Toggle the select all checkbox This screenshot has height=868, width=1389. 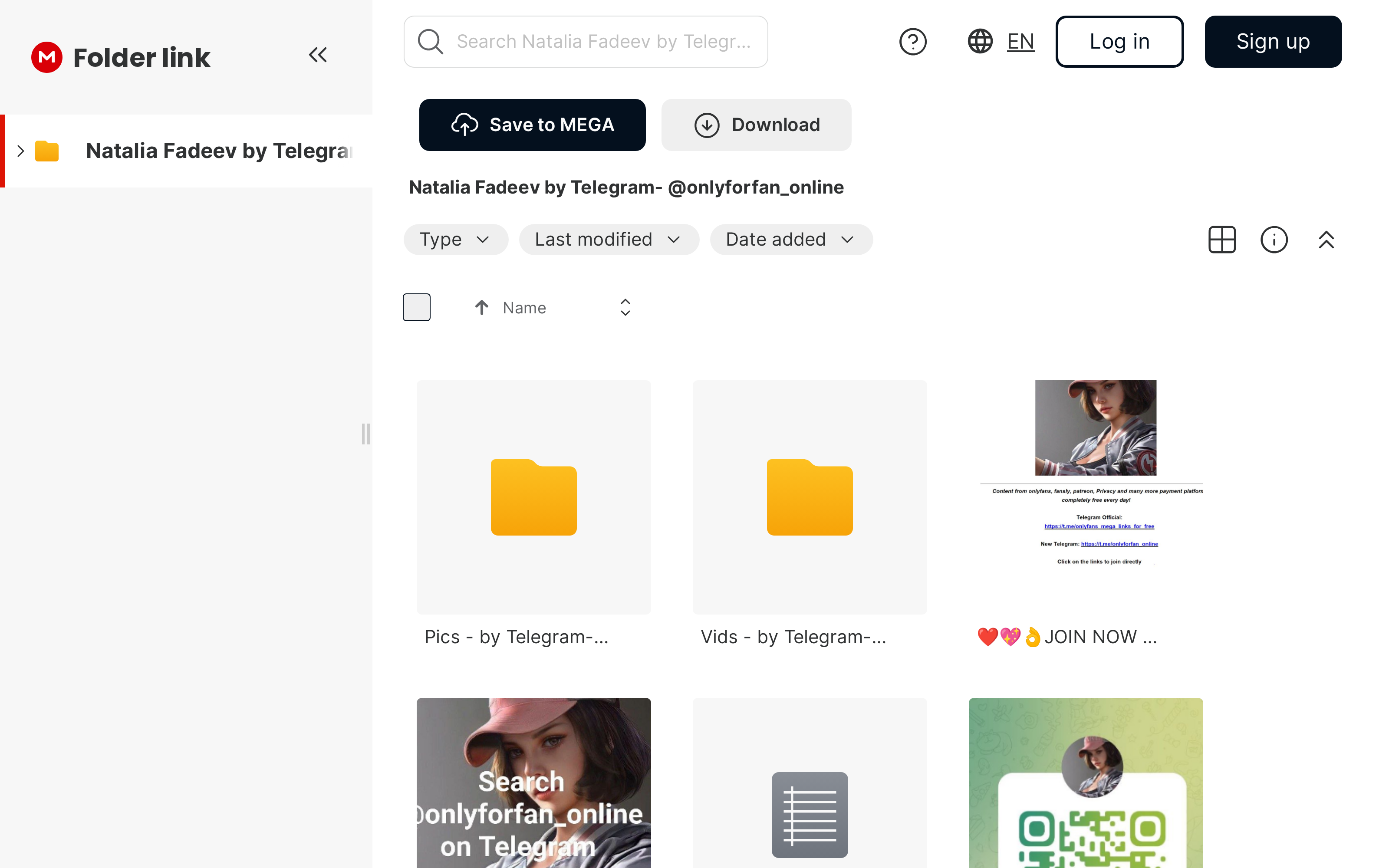pyautogui.click(x=417, y=307)
